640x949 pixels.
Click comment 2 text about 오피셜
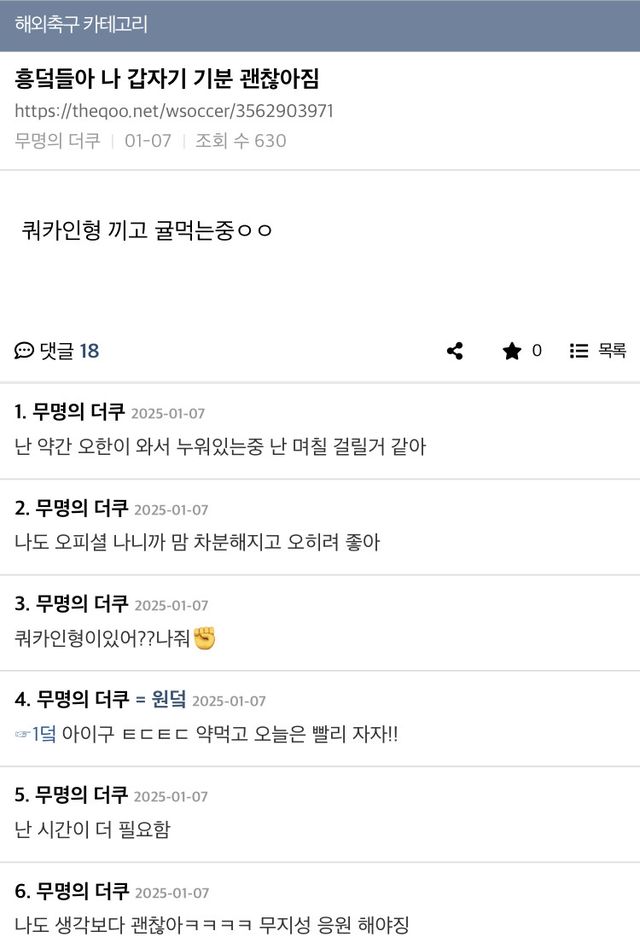[197, 542]
